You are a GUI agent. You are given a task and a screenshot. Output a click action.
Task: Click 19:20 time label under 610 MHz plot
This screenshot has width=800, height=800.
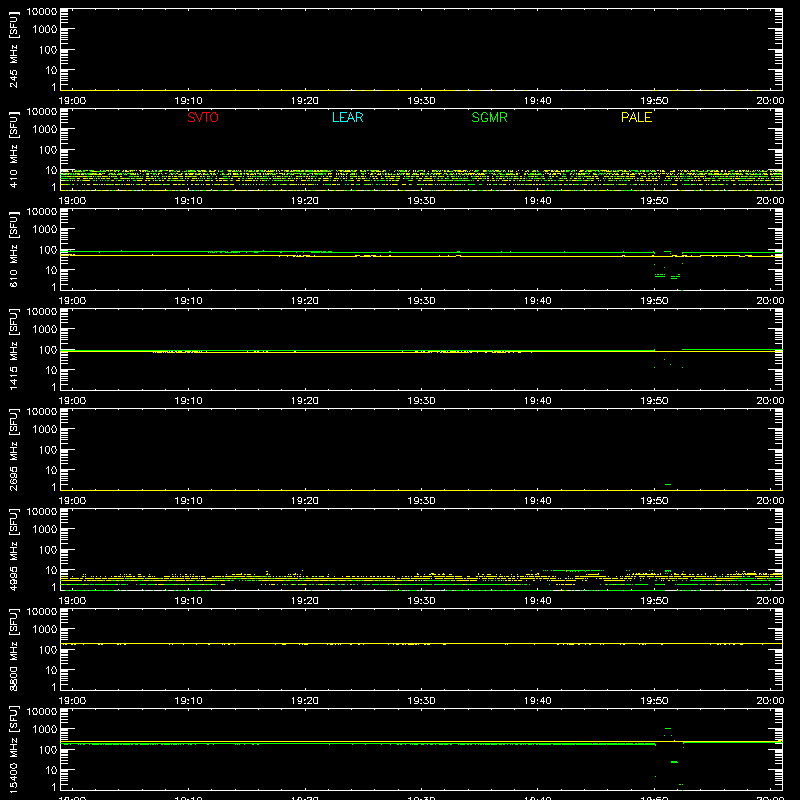305,301
